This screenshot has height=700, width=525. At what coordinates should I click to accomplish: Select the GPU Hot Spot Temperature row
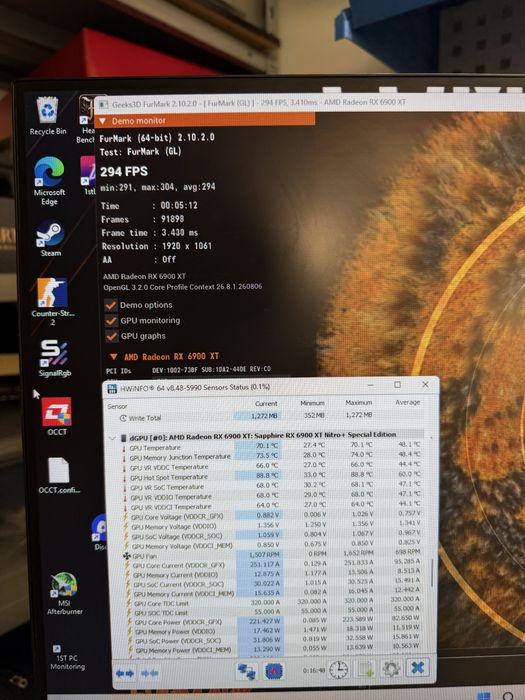tap(271, 476)
